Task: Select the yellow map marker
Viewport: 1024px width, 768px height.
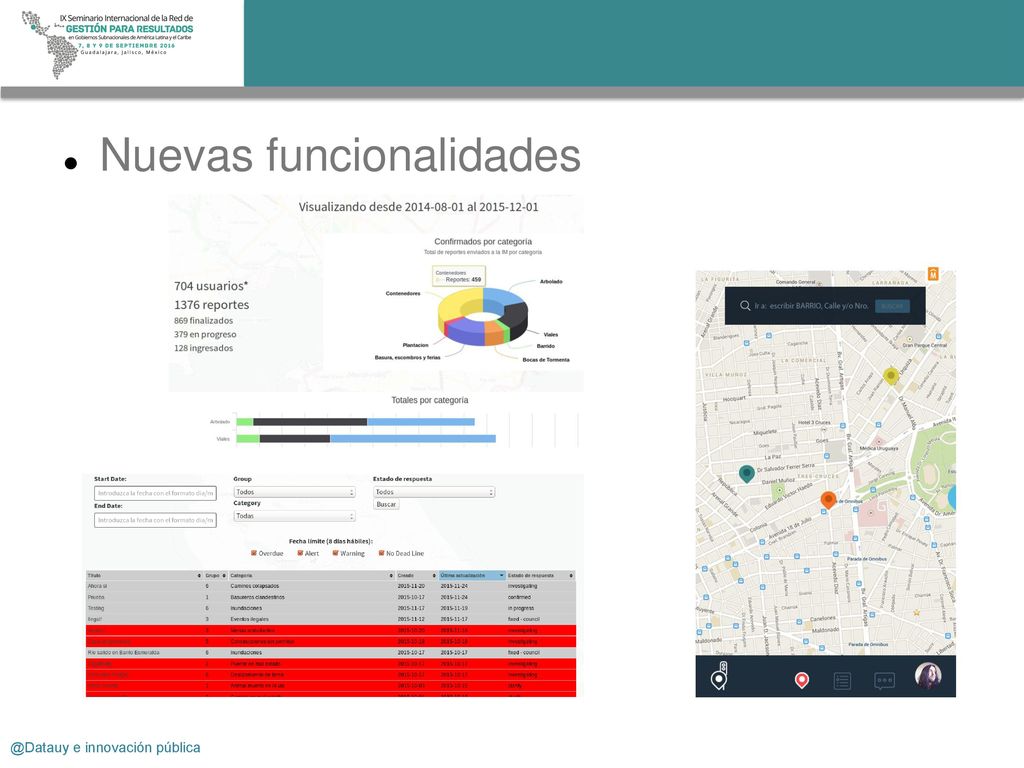Action: [890, 376]
